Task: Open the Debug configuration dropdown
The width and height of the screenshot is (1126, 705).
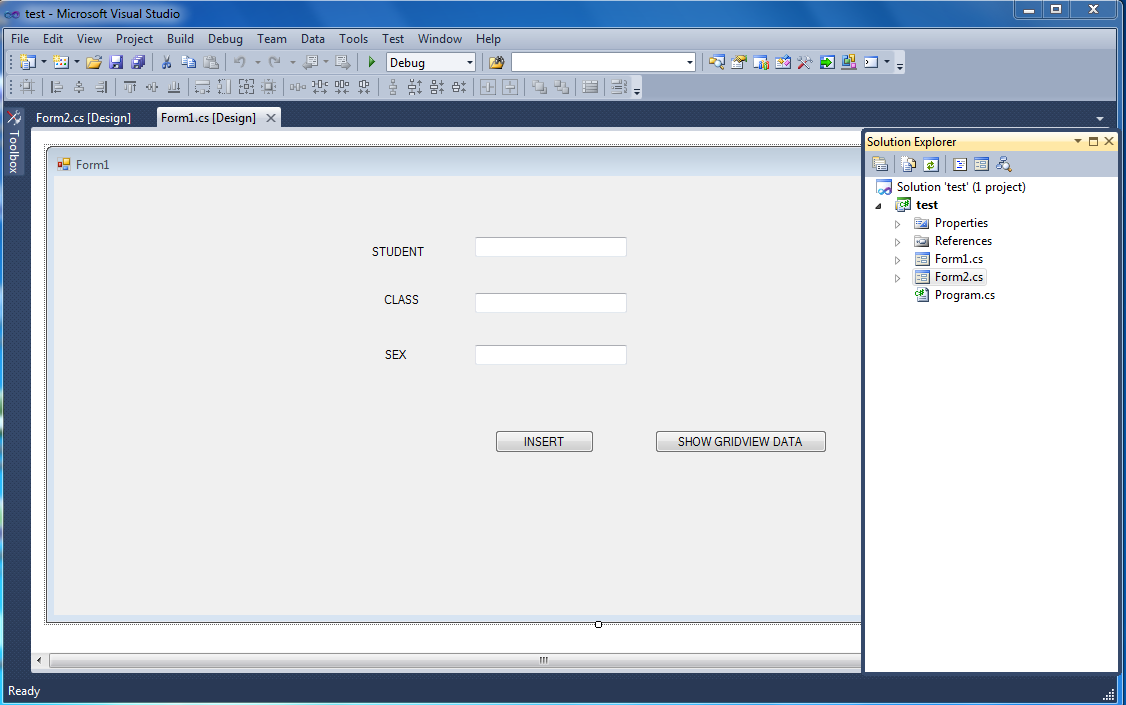Action: 469,61
